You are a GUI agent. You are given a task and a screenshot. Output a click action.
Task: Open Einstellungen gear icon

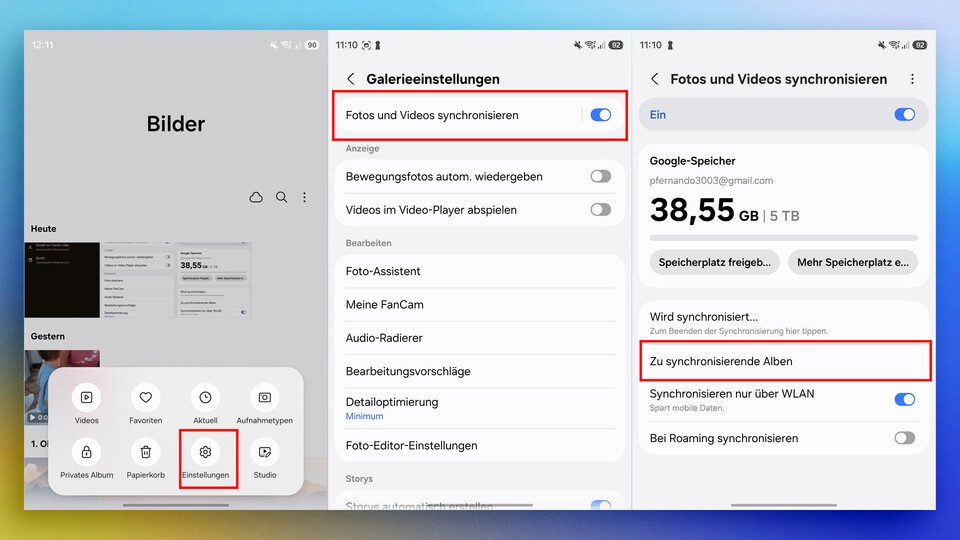point(205,452)
